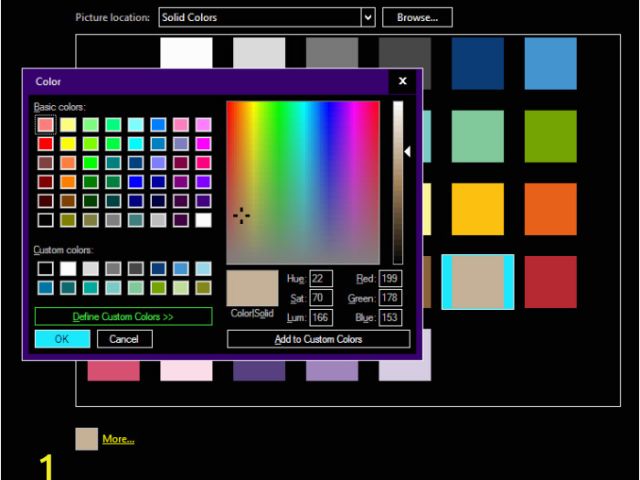The image size is (640, 480).
Task: Cancel the Color dialog
Action: click(125, 339)
